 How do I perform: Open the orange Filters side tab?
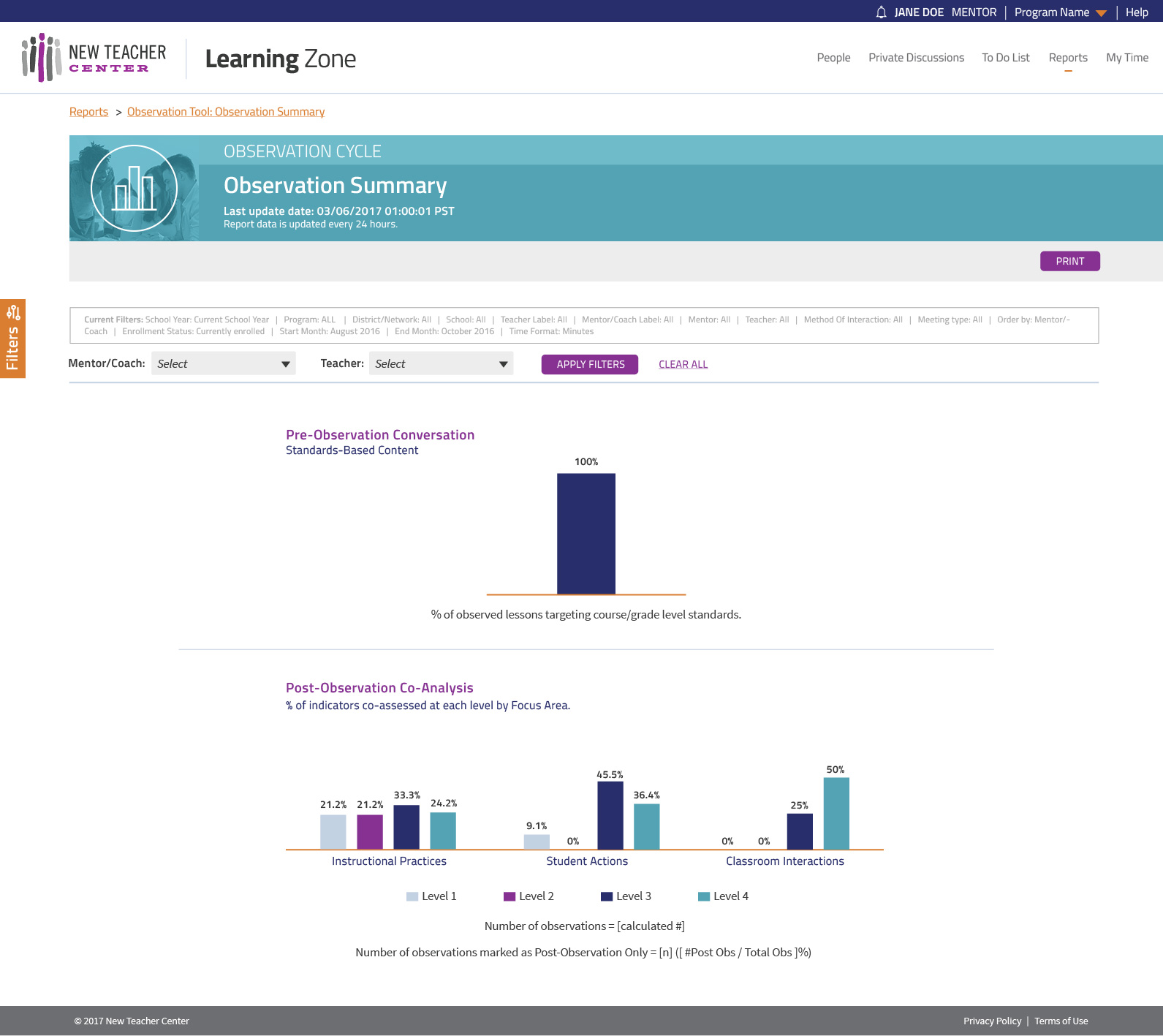click(x=12, y=339)
